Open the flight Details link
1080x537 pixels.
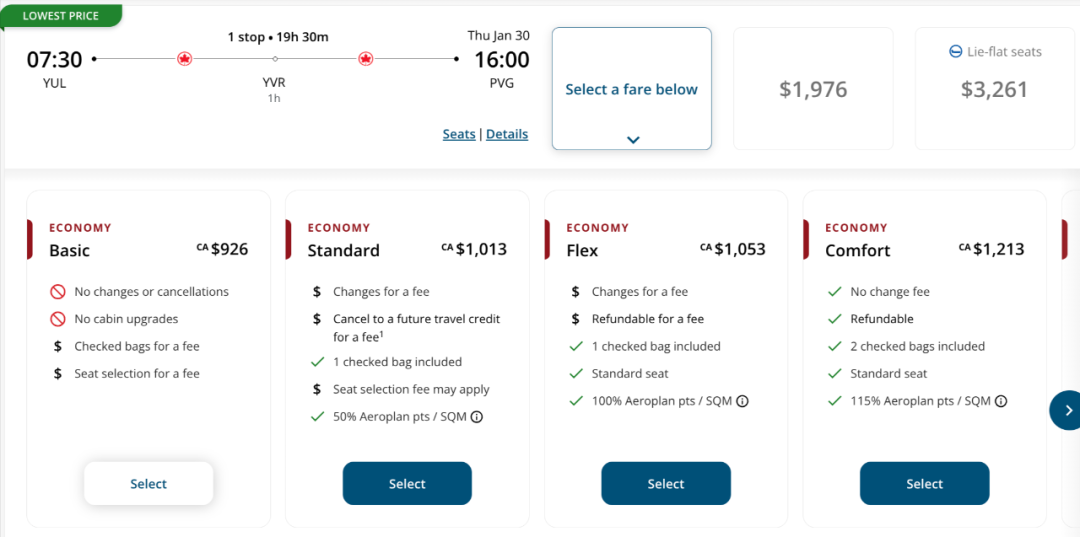(507, 134)
